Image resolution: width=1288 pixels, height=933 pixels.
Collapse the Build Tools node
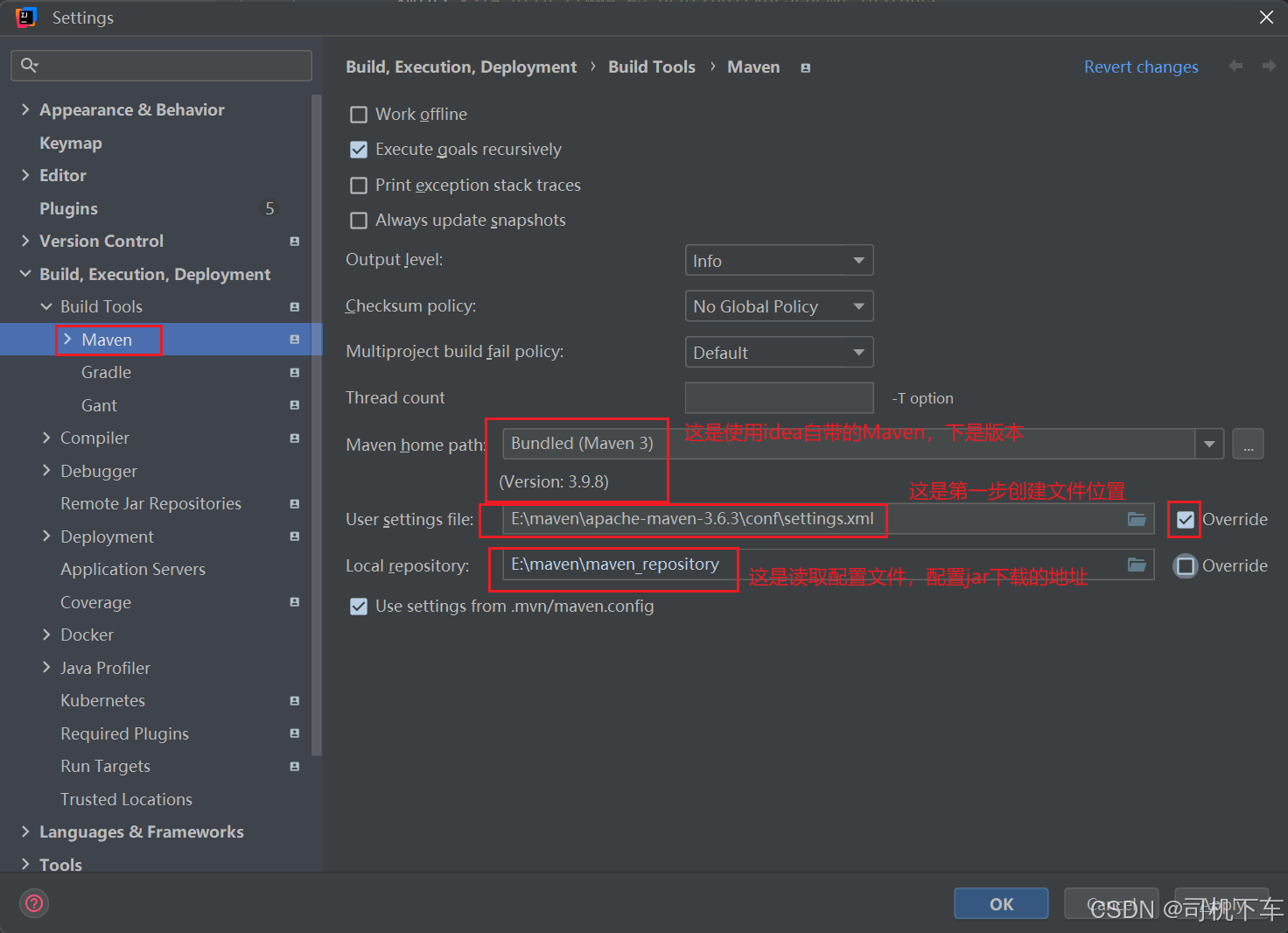point(46,306)
